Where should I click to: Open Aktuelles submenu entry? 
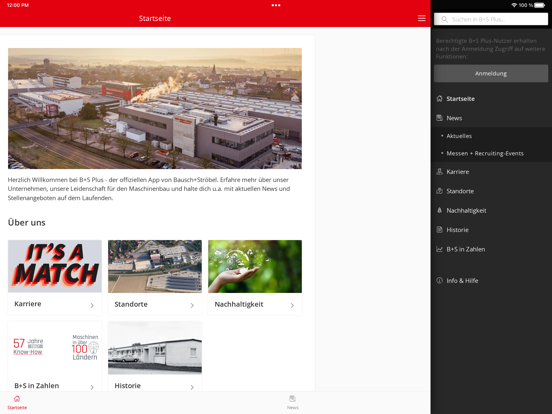tap(459, 136)
